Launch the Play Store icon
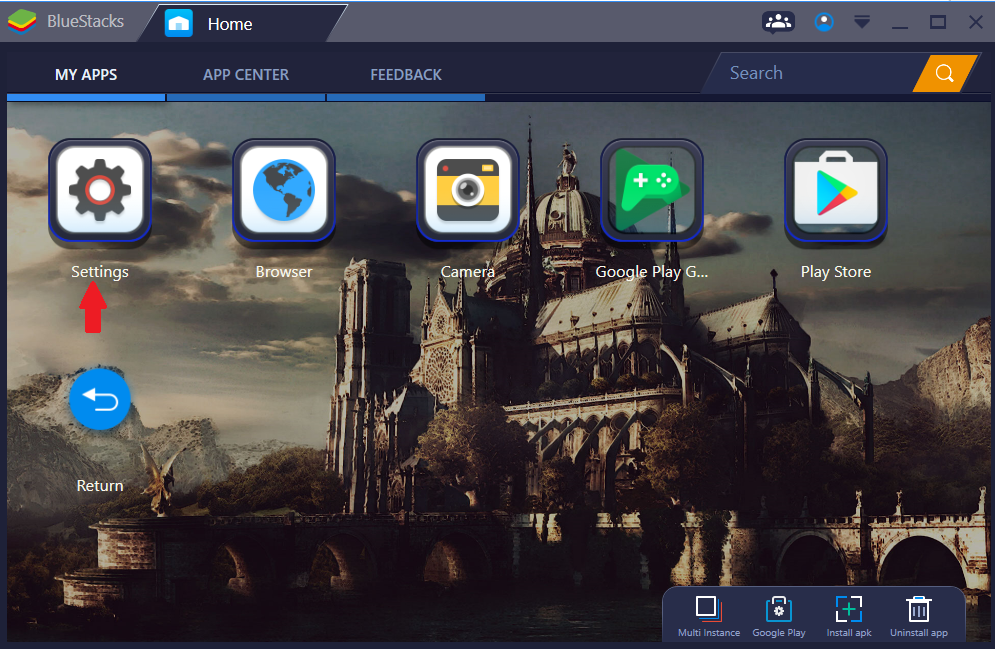 [x=836, y=190]
